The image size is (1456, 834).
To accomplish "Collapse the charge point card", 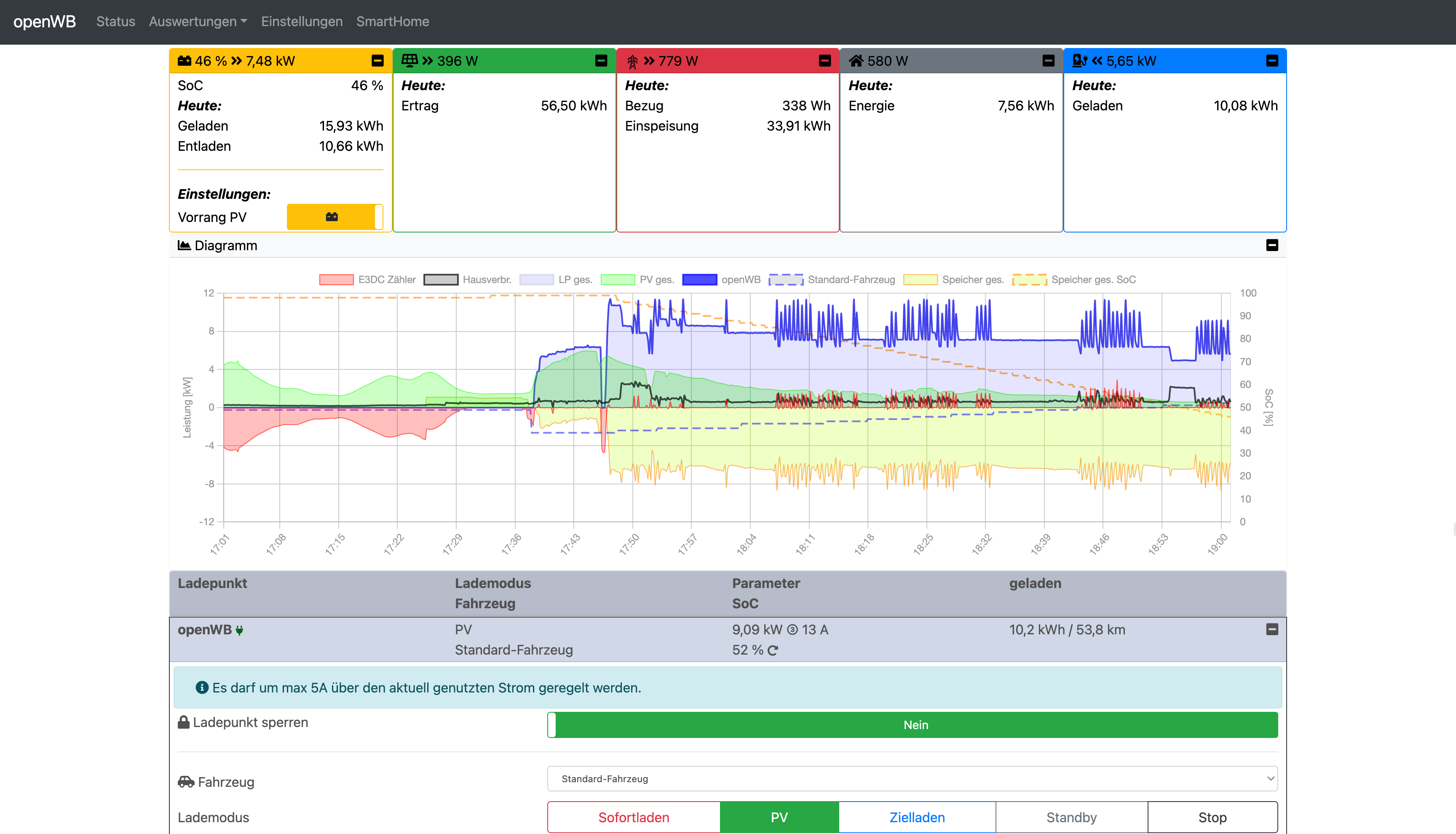I will tap(1271, 61).
